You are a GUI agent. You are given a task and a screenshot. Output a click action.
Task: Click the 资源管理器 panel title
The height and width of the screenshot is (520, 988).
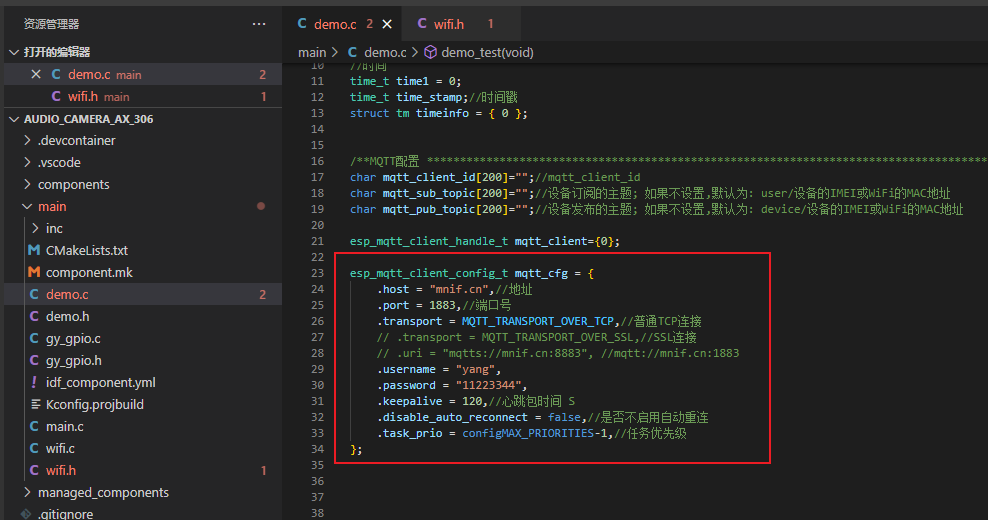pyautogui.click(x=52, y=24)
